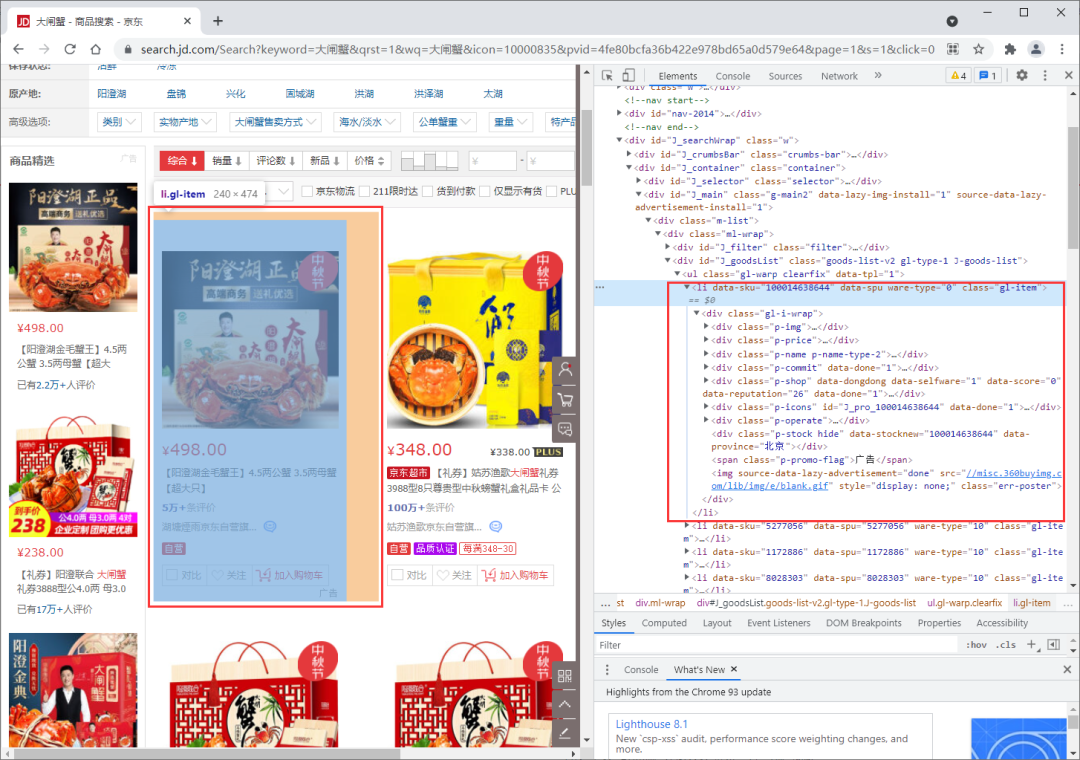Close the DevTools panel
Viewport: 1080px width, 760px height.
(1068, 75)
